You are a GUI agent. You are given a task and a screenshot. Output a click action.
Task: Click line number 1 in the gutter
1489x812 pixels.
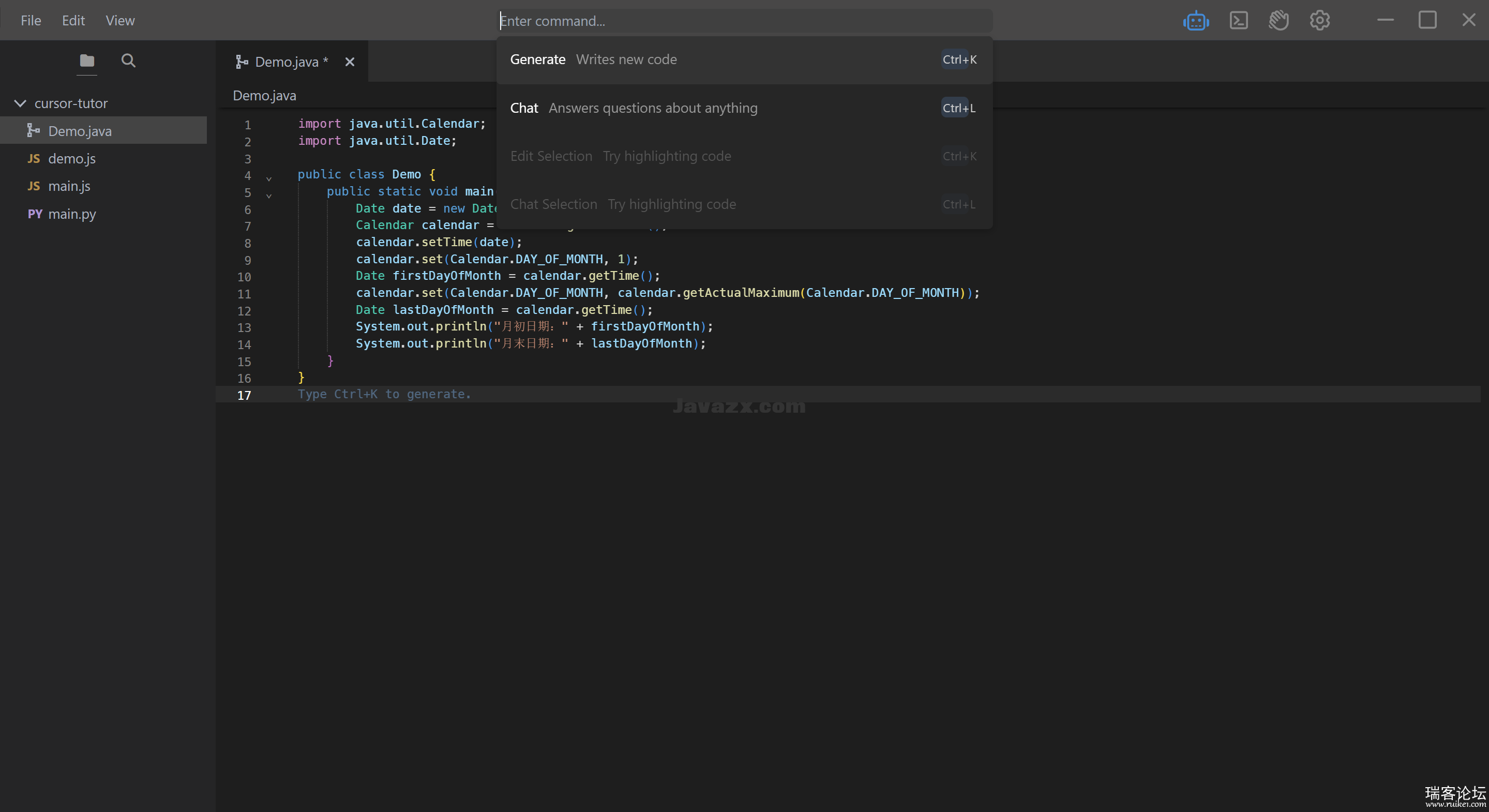pyautogui.click(x=247, y=125)
